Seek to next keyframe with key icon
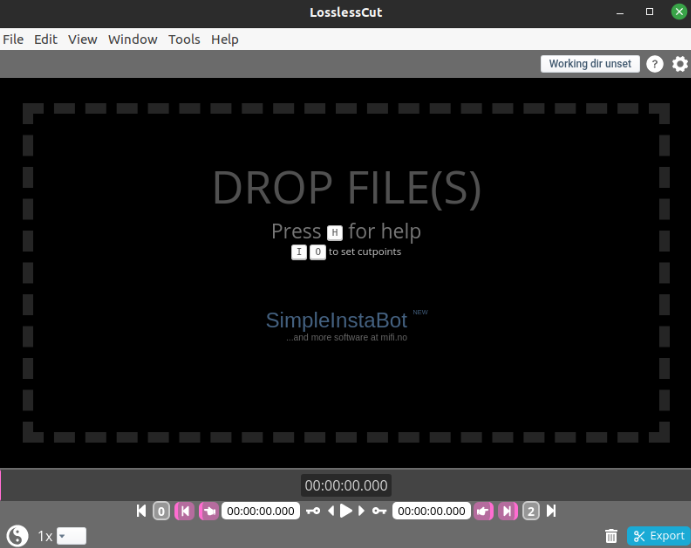Viewport: 691px width, 548px height. 379,511
